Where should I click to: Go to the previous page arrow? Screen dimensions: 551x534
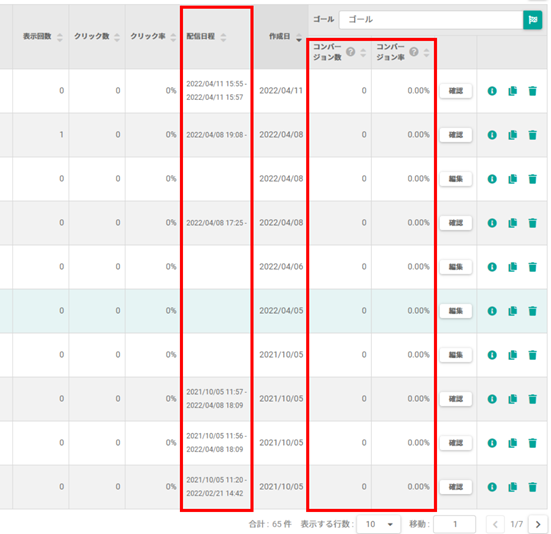point(495,525)
